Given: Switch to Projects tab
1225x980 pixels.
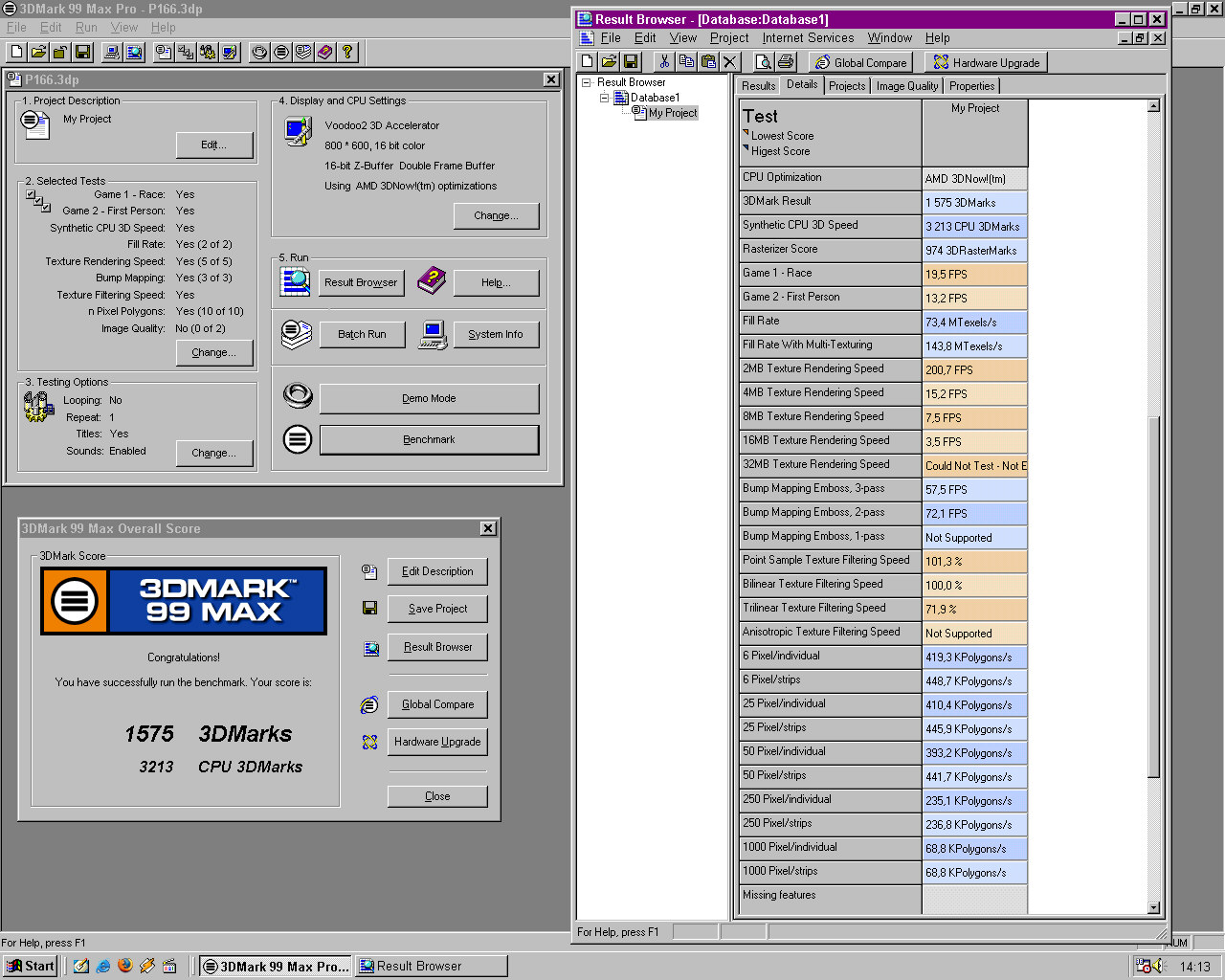Looking at the screenshot, I should [847, 86].
